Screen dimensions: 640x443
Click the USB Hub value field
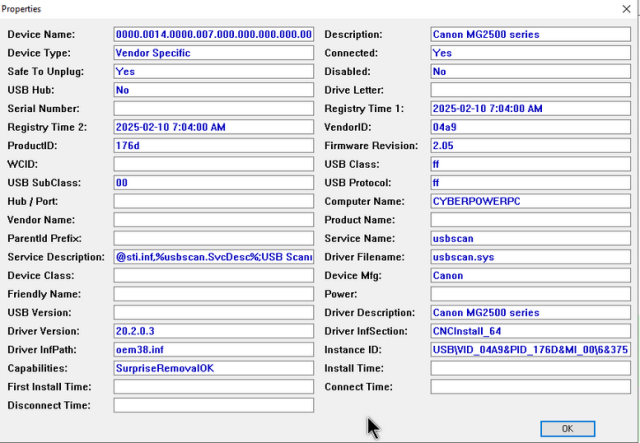[213, 90]
